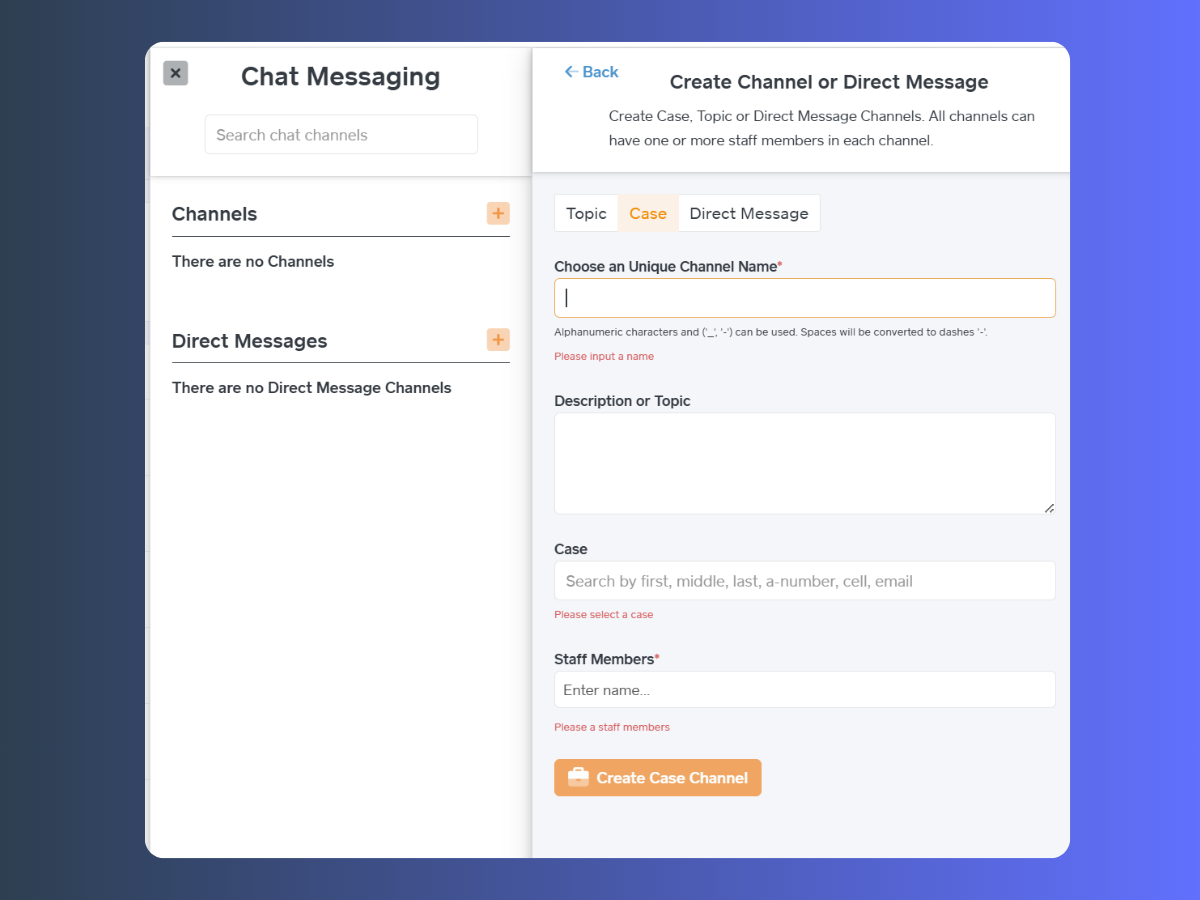Switch to the Topic tab

586,213
